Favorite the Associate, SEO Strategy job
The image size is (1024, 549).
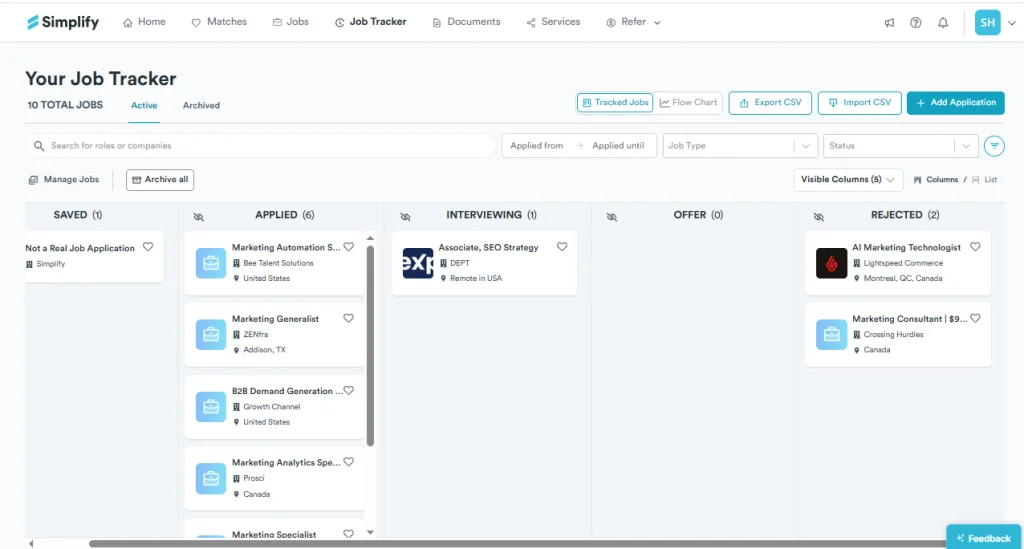(562, 247)
